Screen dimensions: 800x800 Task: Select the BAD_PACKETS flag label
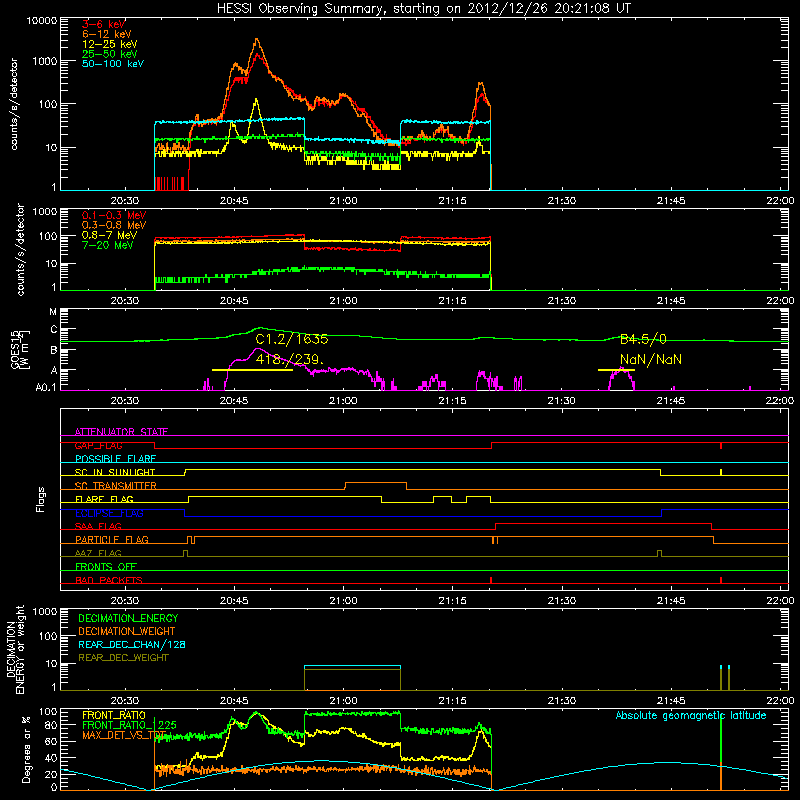tap(109, 580)
